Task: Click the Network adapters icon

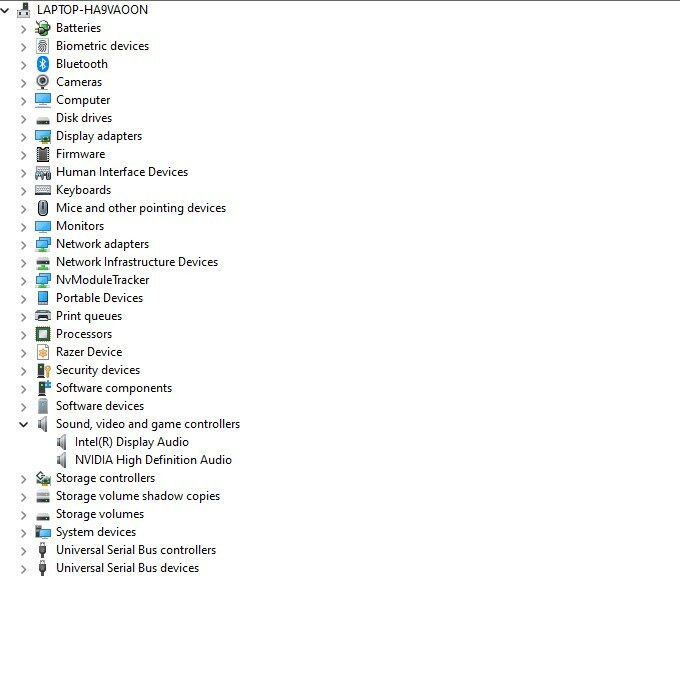Action: point(42,244)
